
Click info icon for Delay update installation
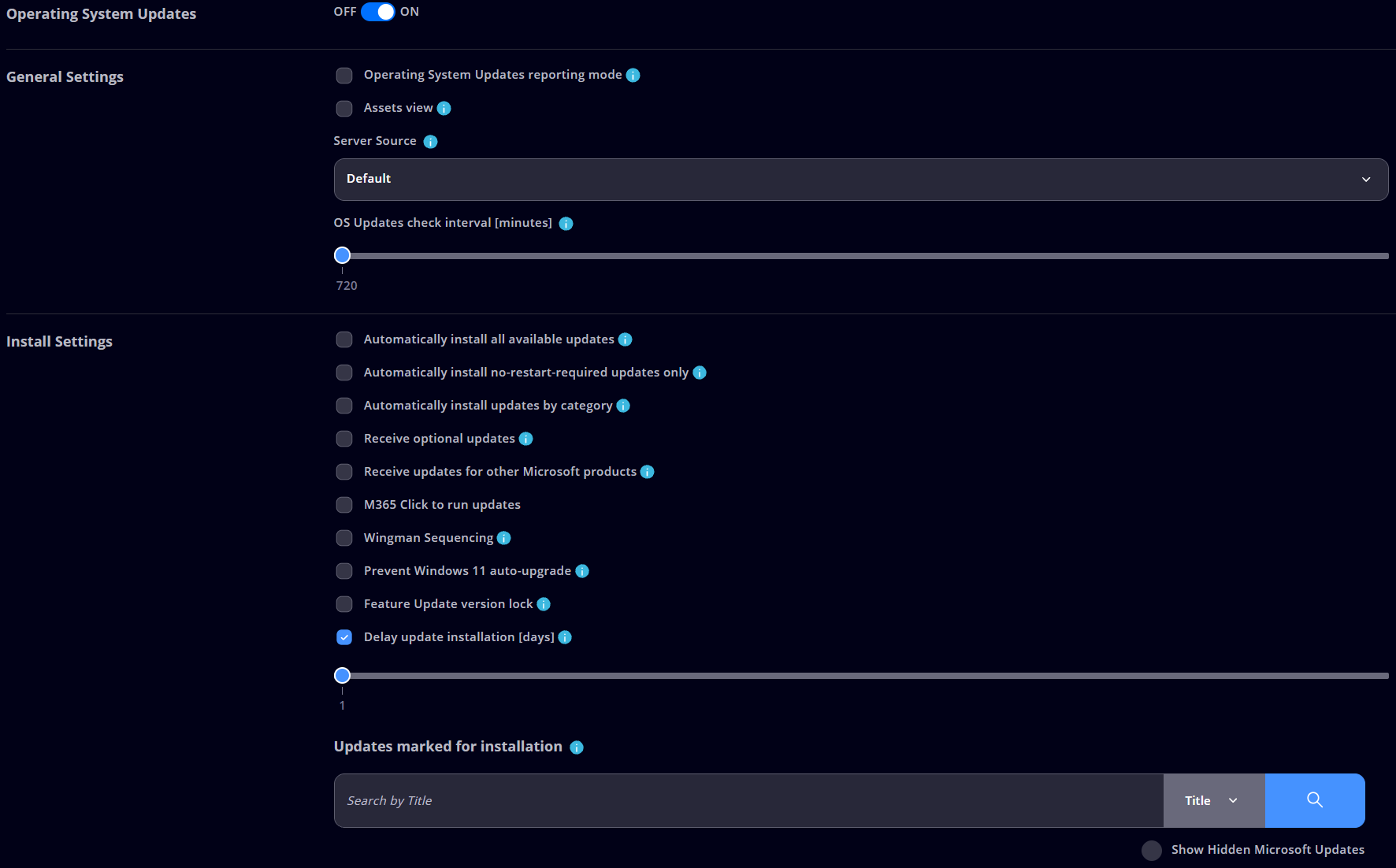(565, 637)
